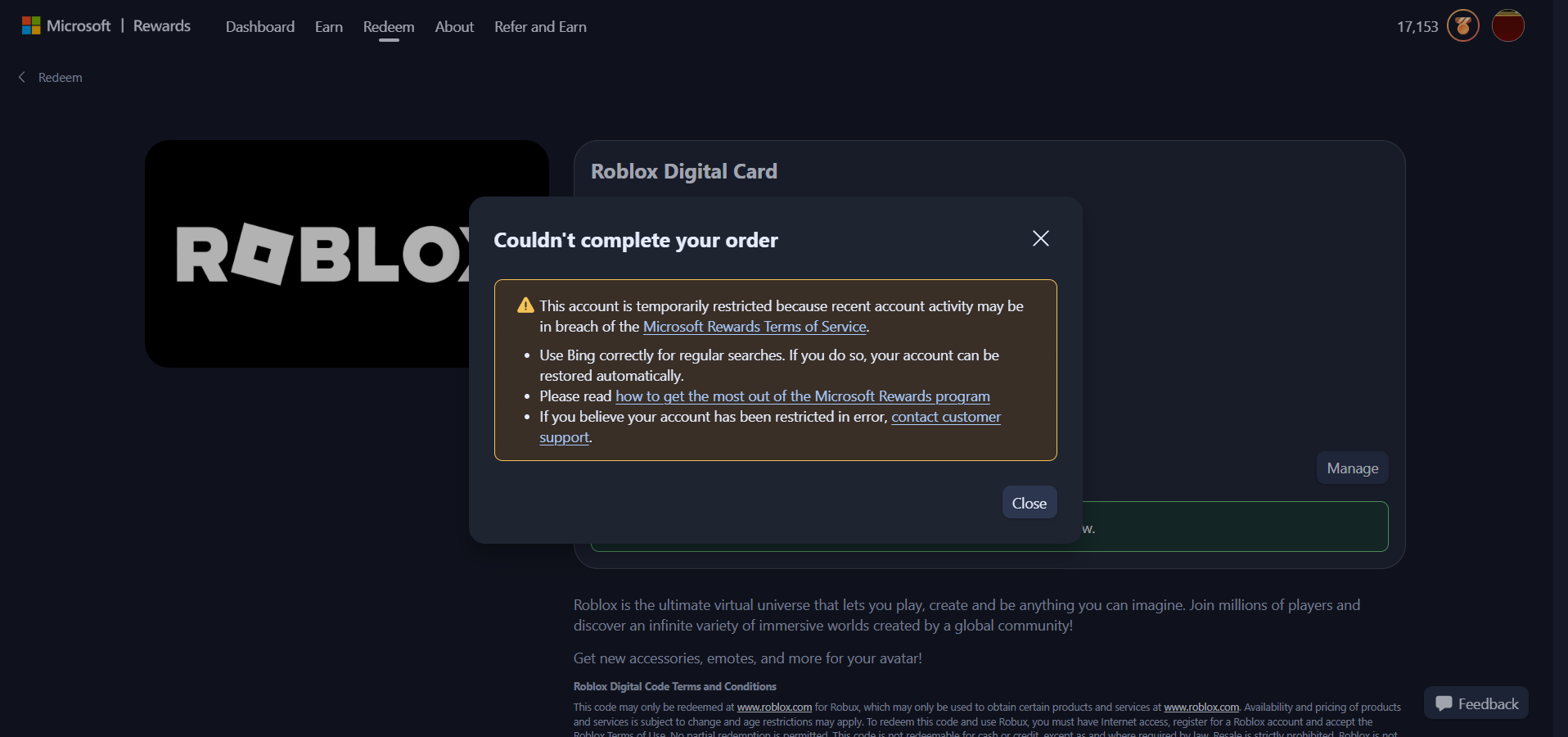Click the back chevron beside Redeem
This screenshot has height=737, width=1568.
point(22,77)
